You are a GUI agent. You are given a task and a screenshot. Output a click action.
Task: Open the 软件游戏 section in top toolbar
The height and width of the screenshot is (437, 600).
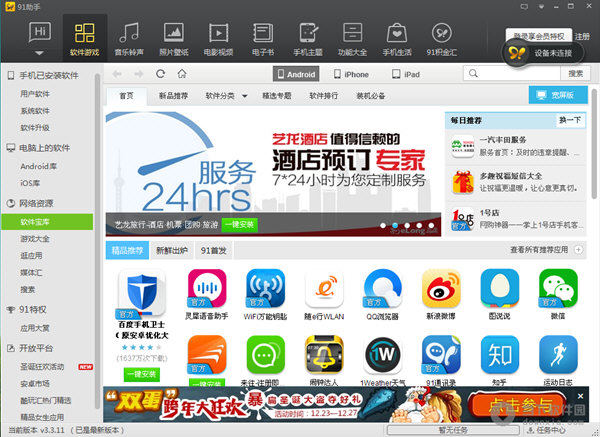pyautogui.click(x=85, y=39)
